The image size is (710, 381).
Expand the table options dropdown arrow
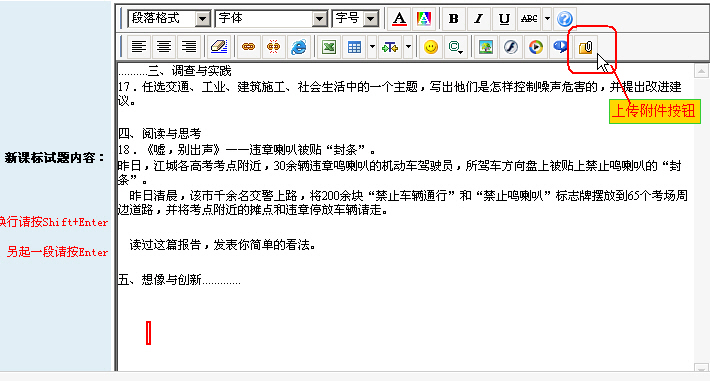pyautogui.click(x=372, y=47)
